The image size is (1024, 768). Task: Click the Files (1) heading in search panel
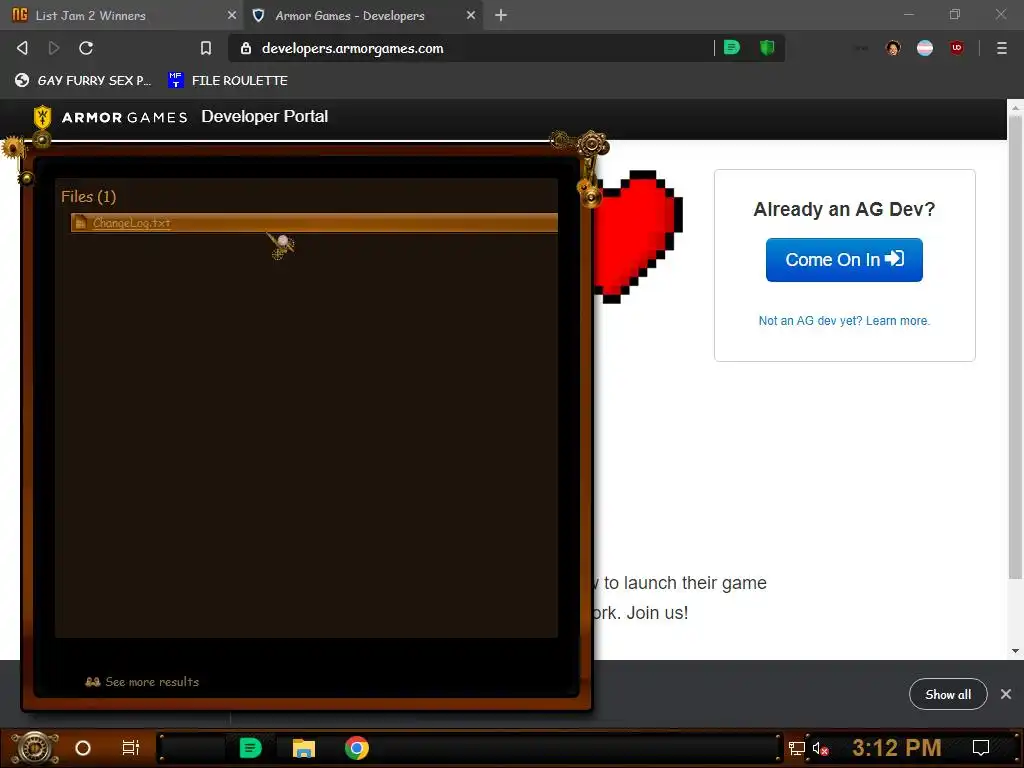(x=88, y=197)
